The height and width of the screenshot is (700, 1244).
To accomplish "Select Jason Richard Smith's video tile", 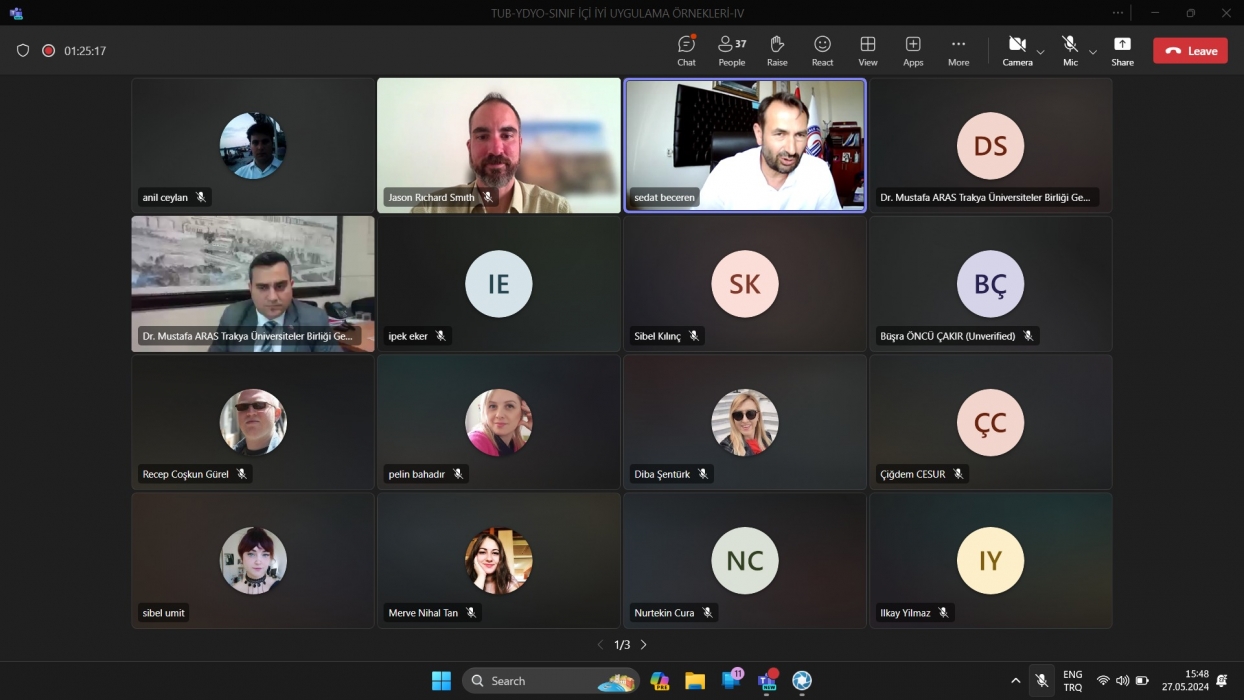I will click(x=498, y=145).
